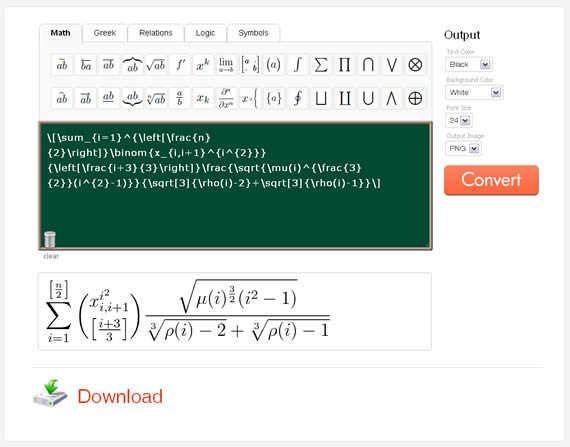Insert the overbrace ab symbol

coord(132,65)
